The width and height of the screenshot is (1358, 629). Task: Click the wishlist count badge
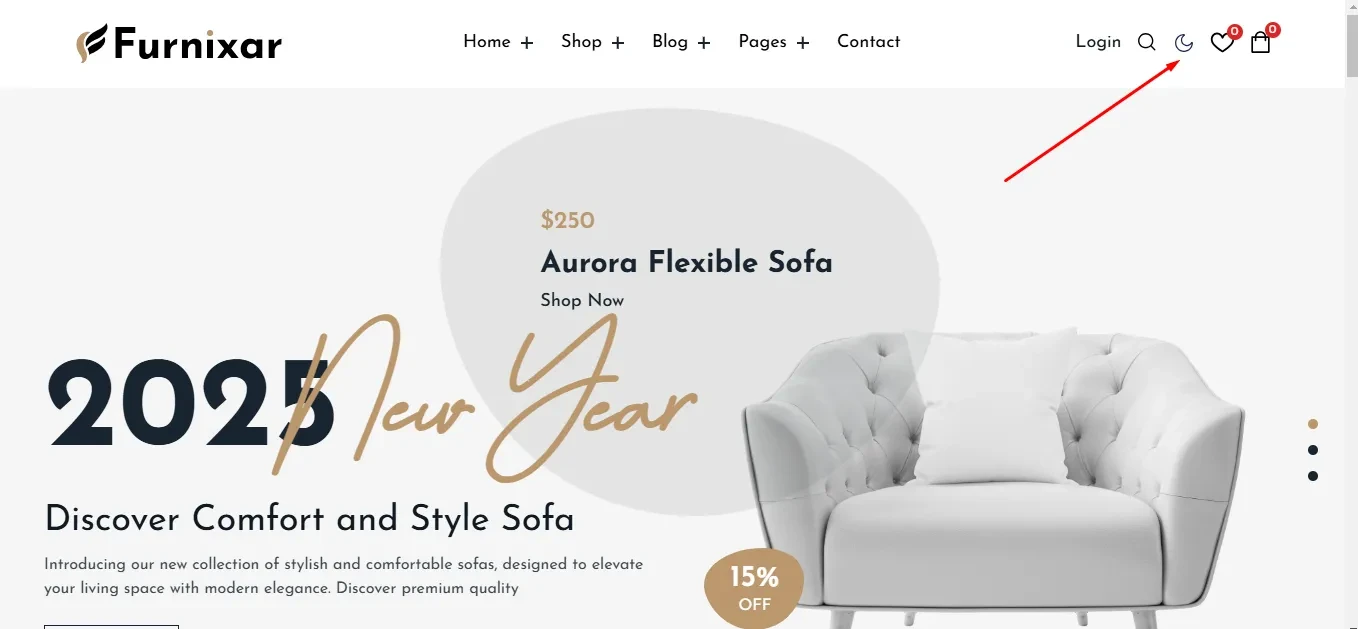(x=1235, y=31)
